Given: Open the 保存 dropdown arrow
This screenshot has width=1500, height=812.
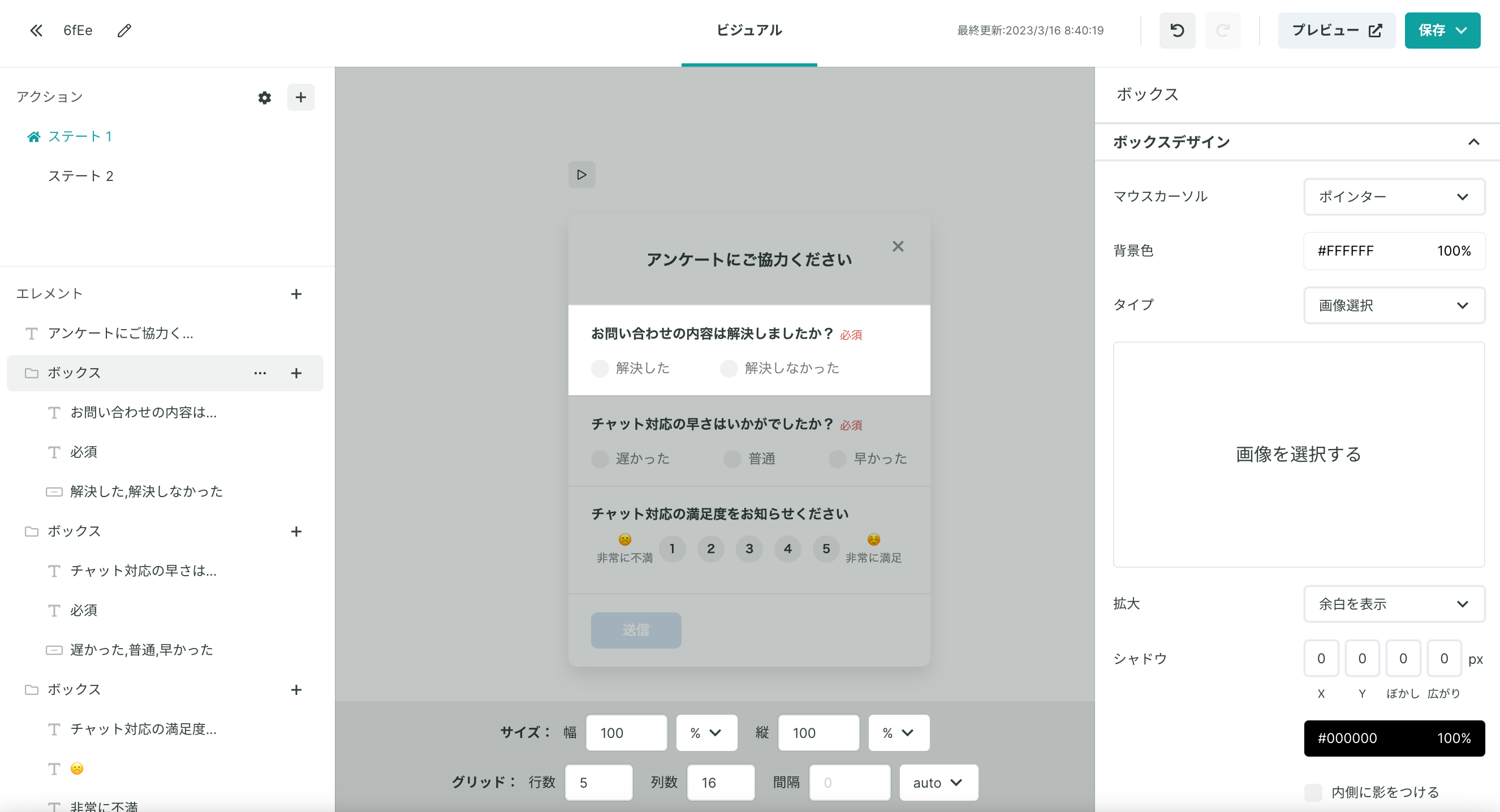Looking at the screenshot, I should [x=1460, y=31].
